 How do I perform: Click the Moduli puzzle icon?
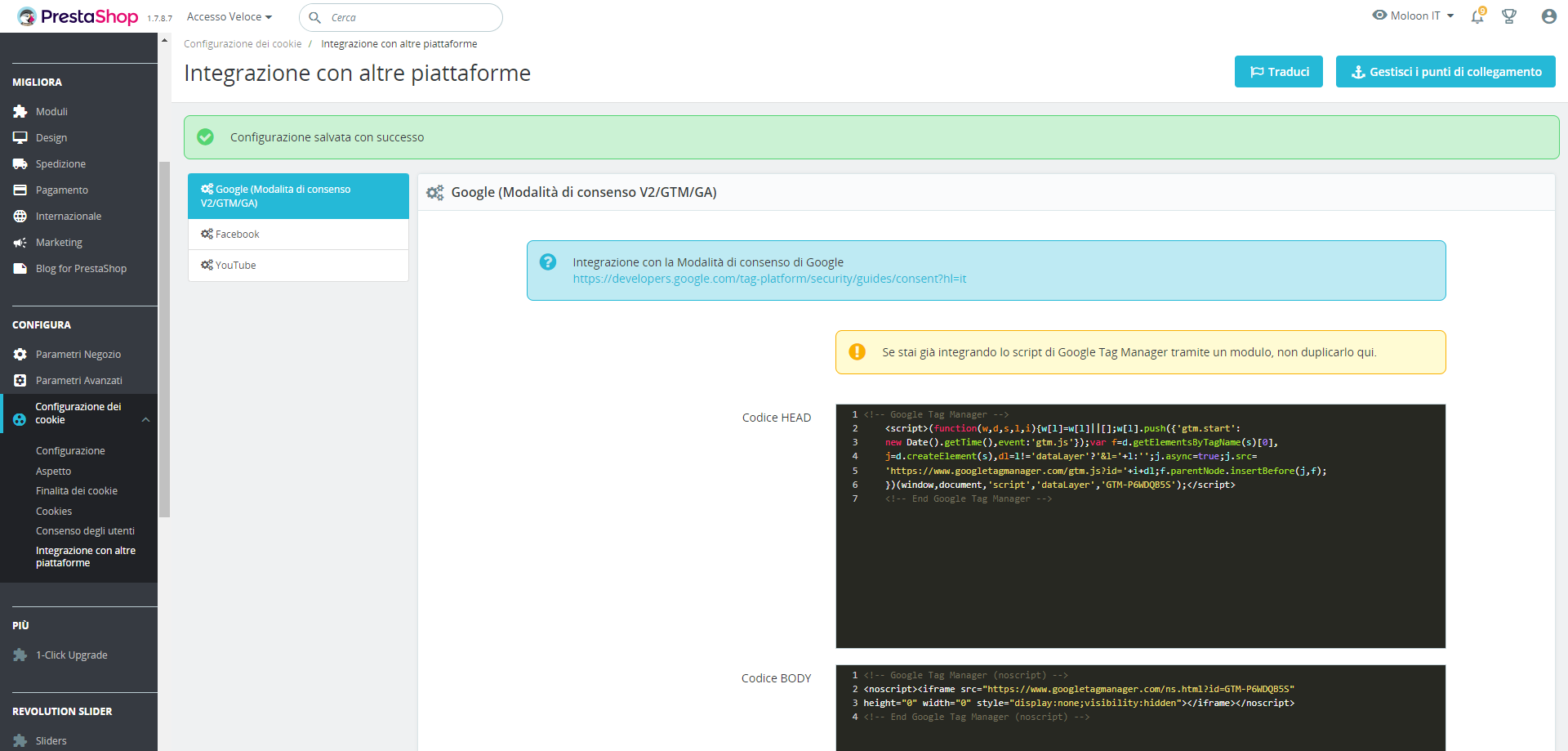pos(20,112)
